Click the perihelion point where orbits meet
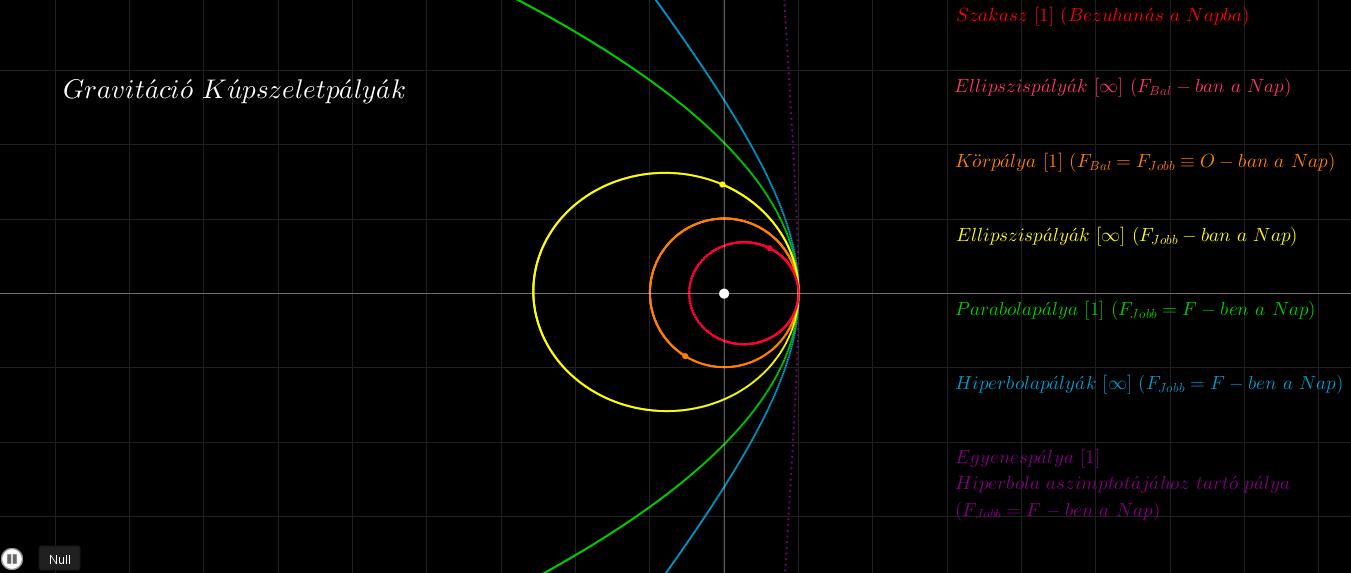The width and height of the screenshot is (1351, 573). tap(798, 293)
